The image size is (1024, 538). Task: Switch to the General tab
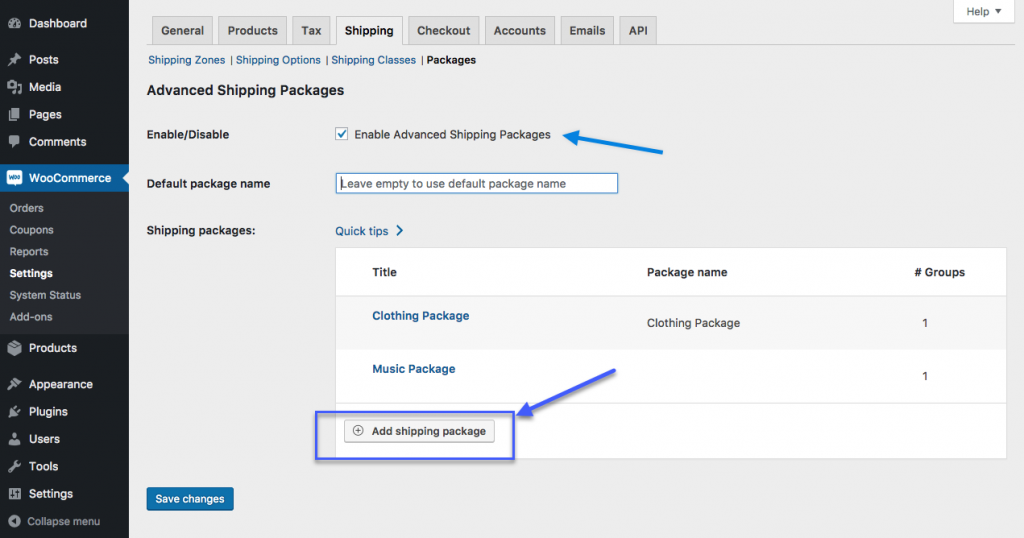[x=182, y=30]
